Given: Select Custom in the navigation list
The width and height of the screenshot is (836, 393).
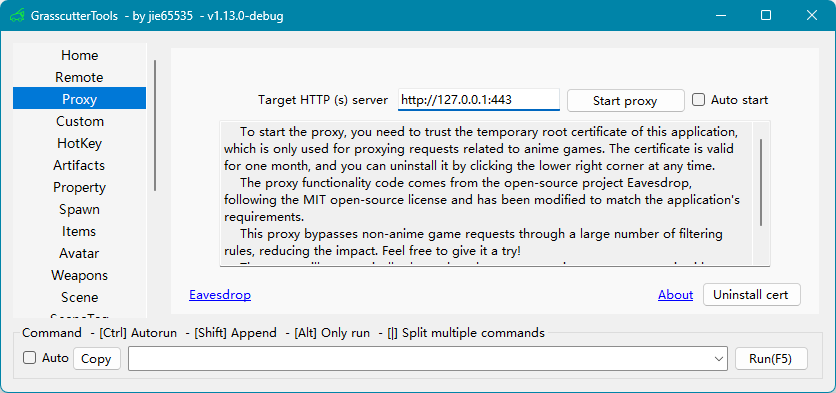Looking at the screenshot, I should (x=79, y=121).
